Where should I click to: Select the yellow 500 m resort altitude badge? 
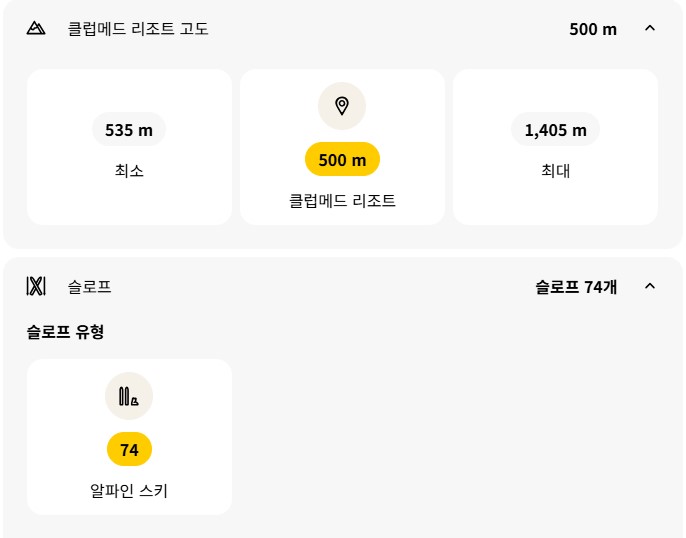342,160
